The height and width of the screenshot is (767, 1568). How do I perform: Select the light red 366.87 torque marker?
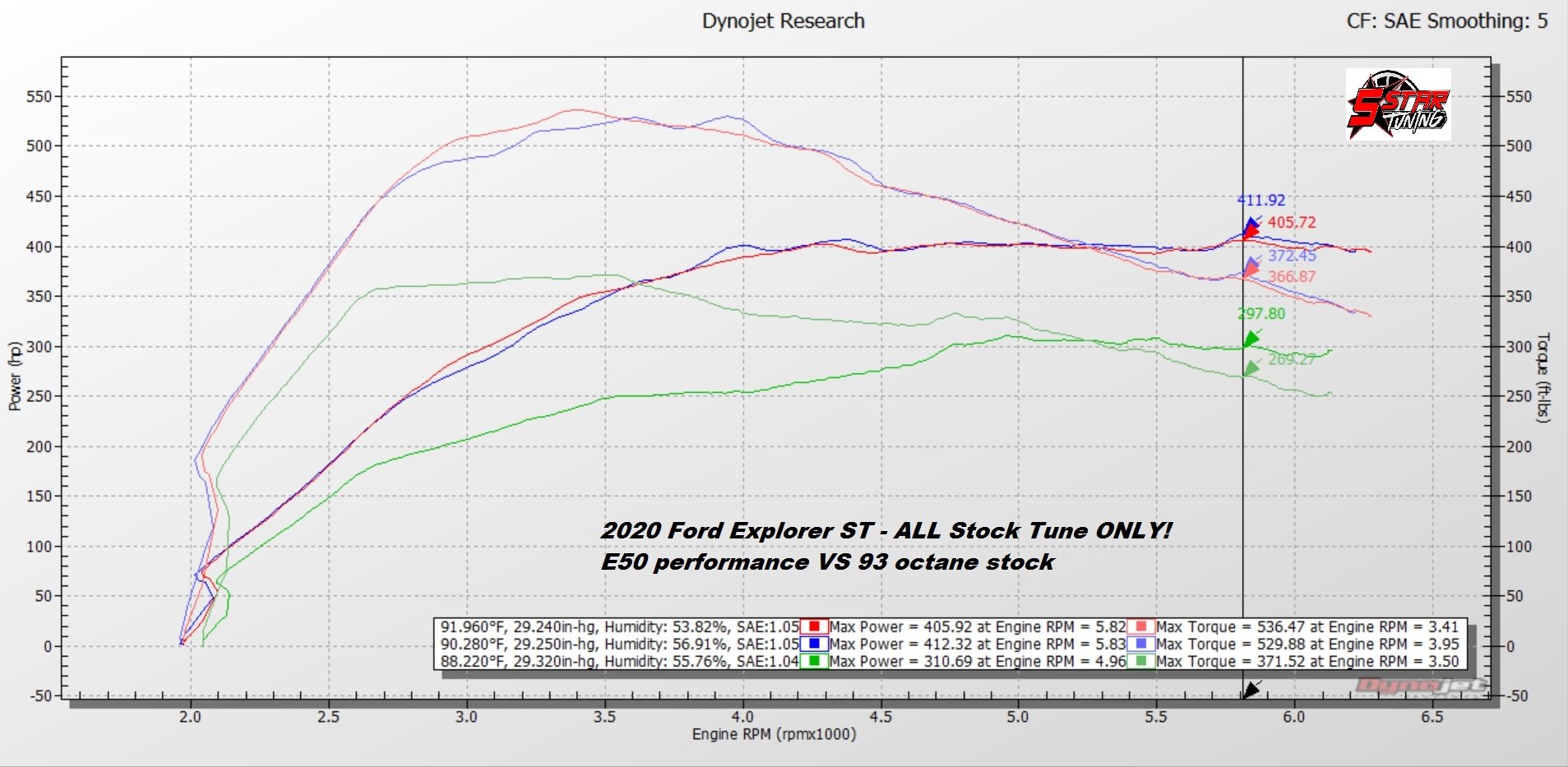[1251, 270]
